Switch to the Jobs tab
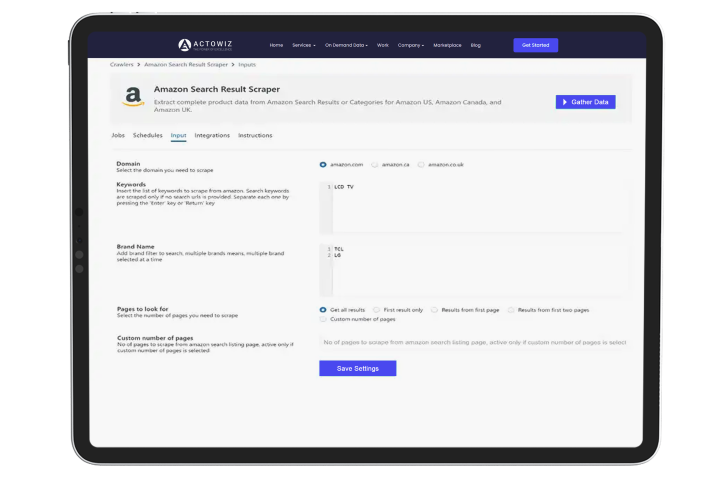Screen dimensions: 713x480 point(118,135)
